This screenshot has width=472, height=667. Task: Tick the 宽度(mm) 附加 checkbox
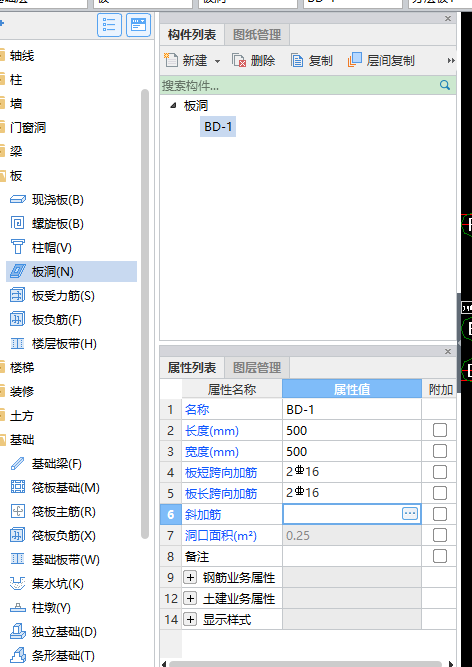[440, 451]
